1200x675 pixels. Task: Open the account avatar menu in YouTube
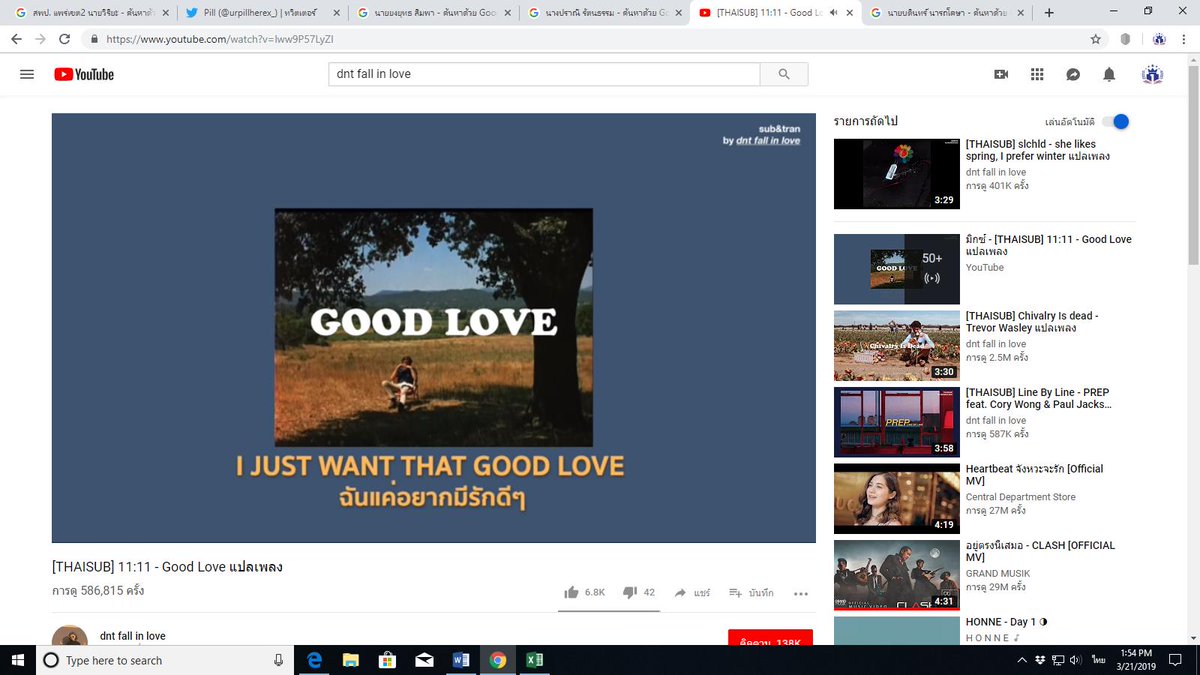tap(1153, 74)
